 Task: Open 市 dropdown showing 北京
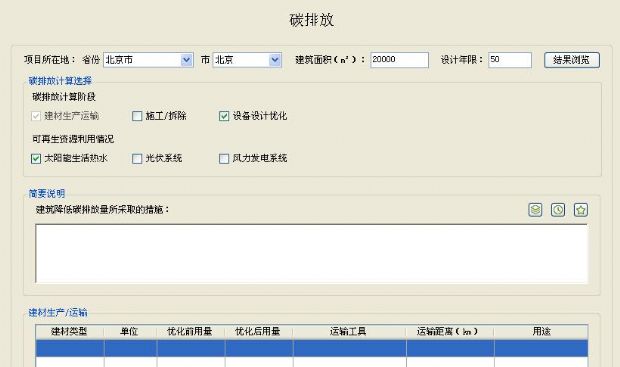247,60
